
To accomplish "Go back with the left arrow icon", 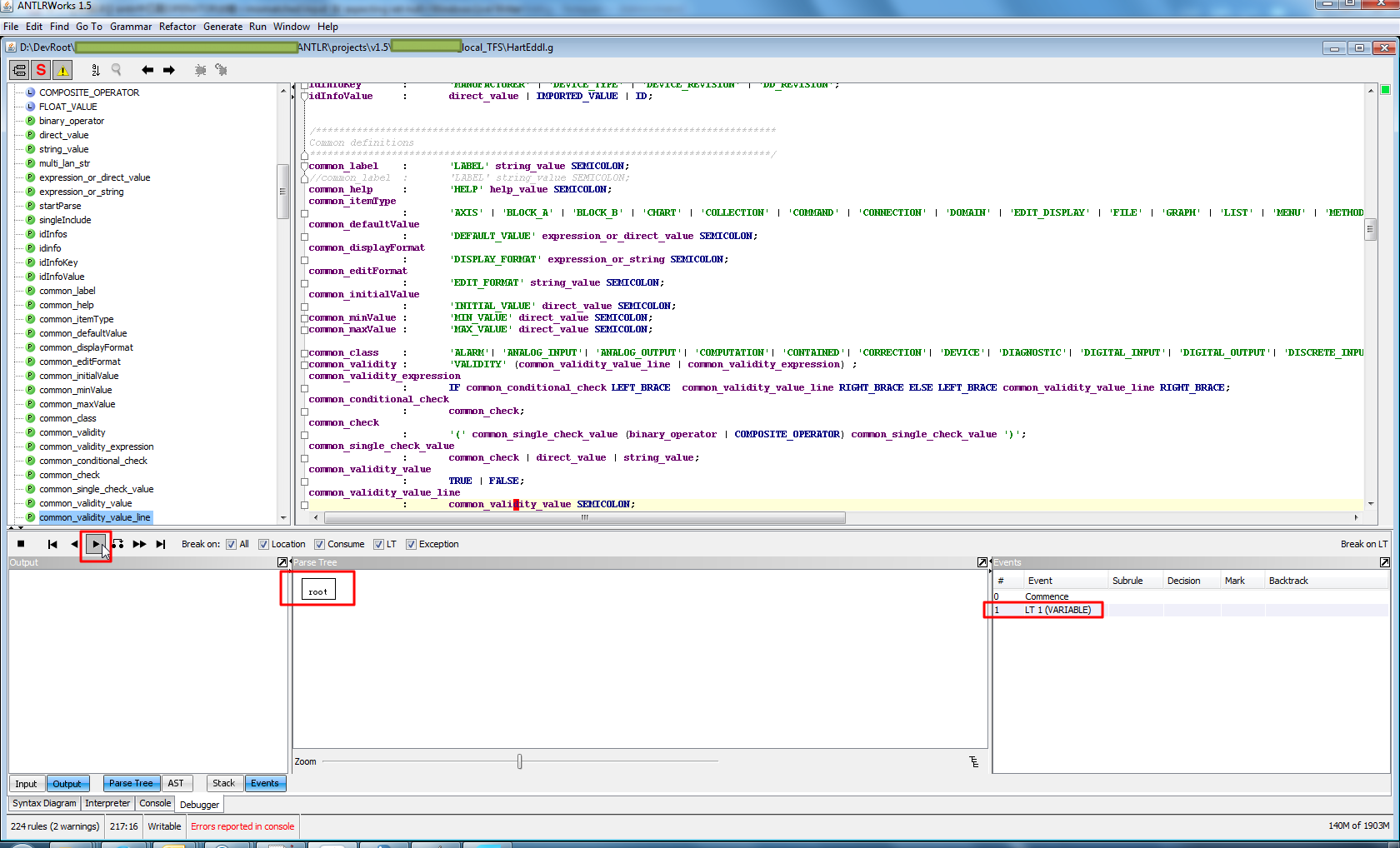I will pyautogui.click(x=147, y=70).
